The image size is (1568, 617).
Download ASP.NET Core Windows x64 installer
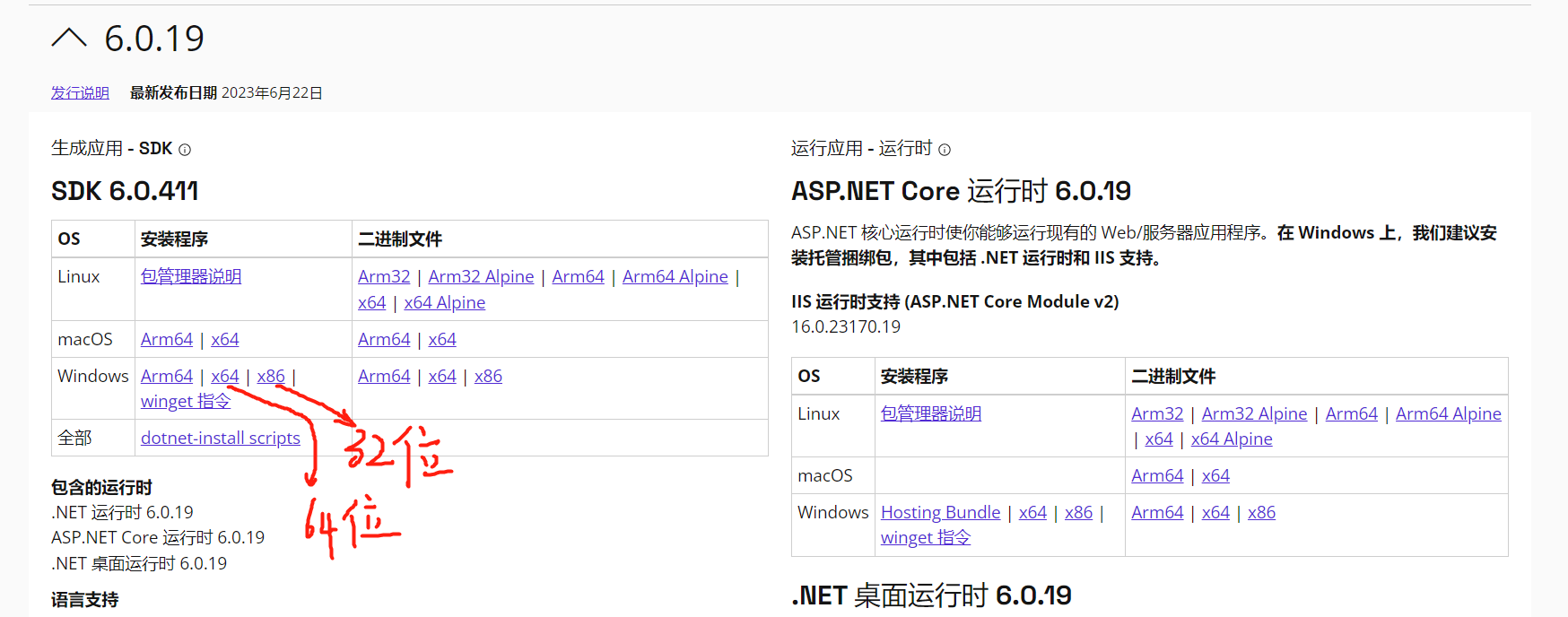tap(1032, 512)
